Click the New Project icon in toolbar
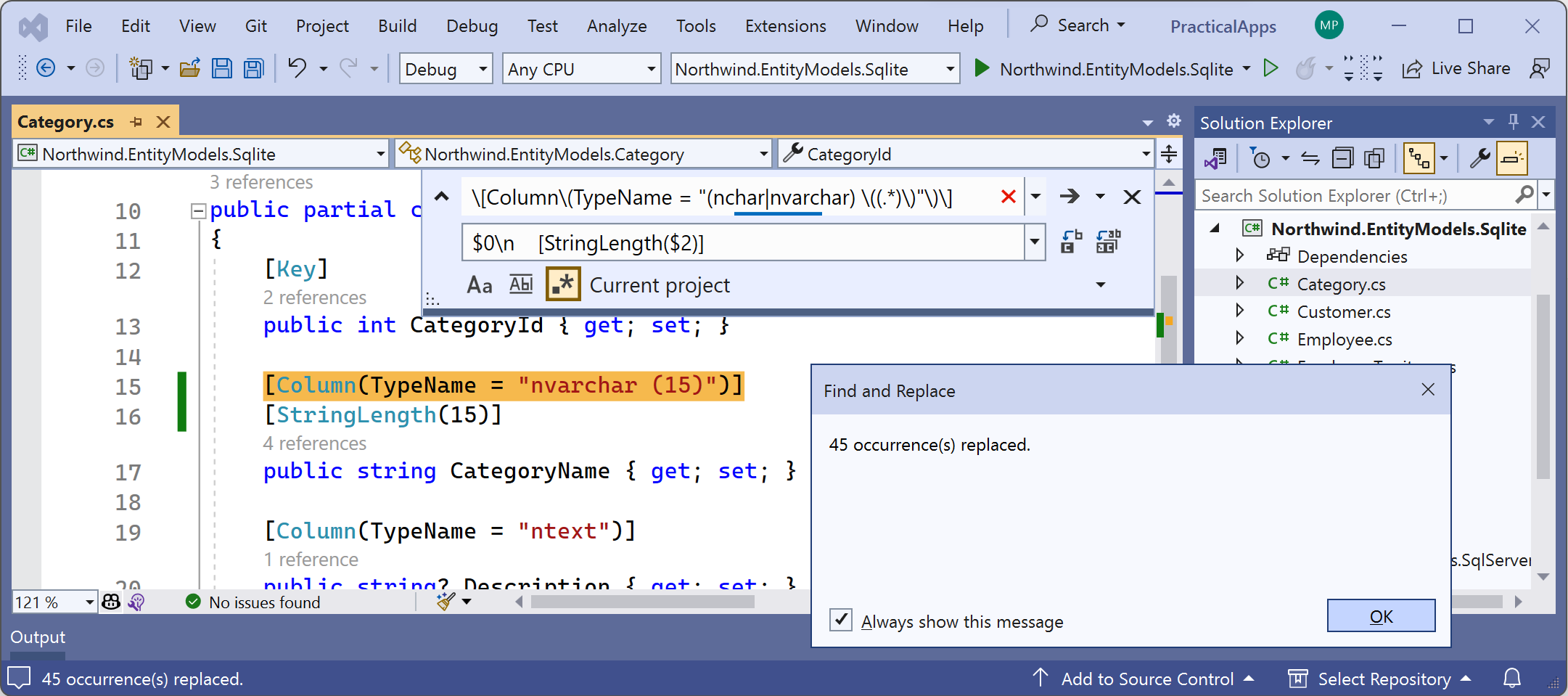This screenshot has width=1568, height=696. click(x=140, y=68)
